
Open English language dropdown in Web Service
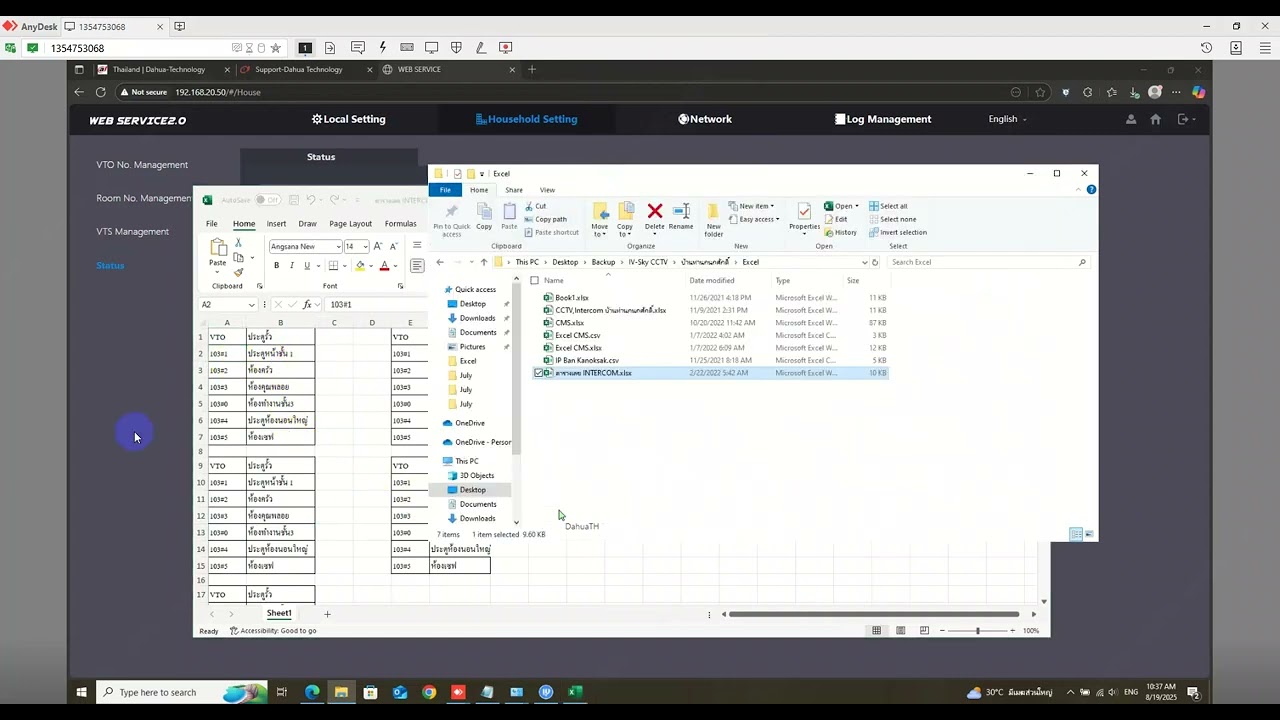tap(1007, 119)
